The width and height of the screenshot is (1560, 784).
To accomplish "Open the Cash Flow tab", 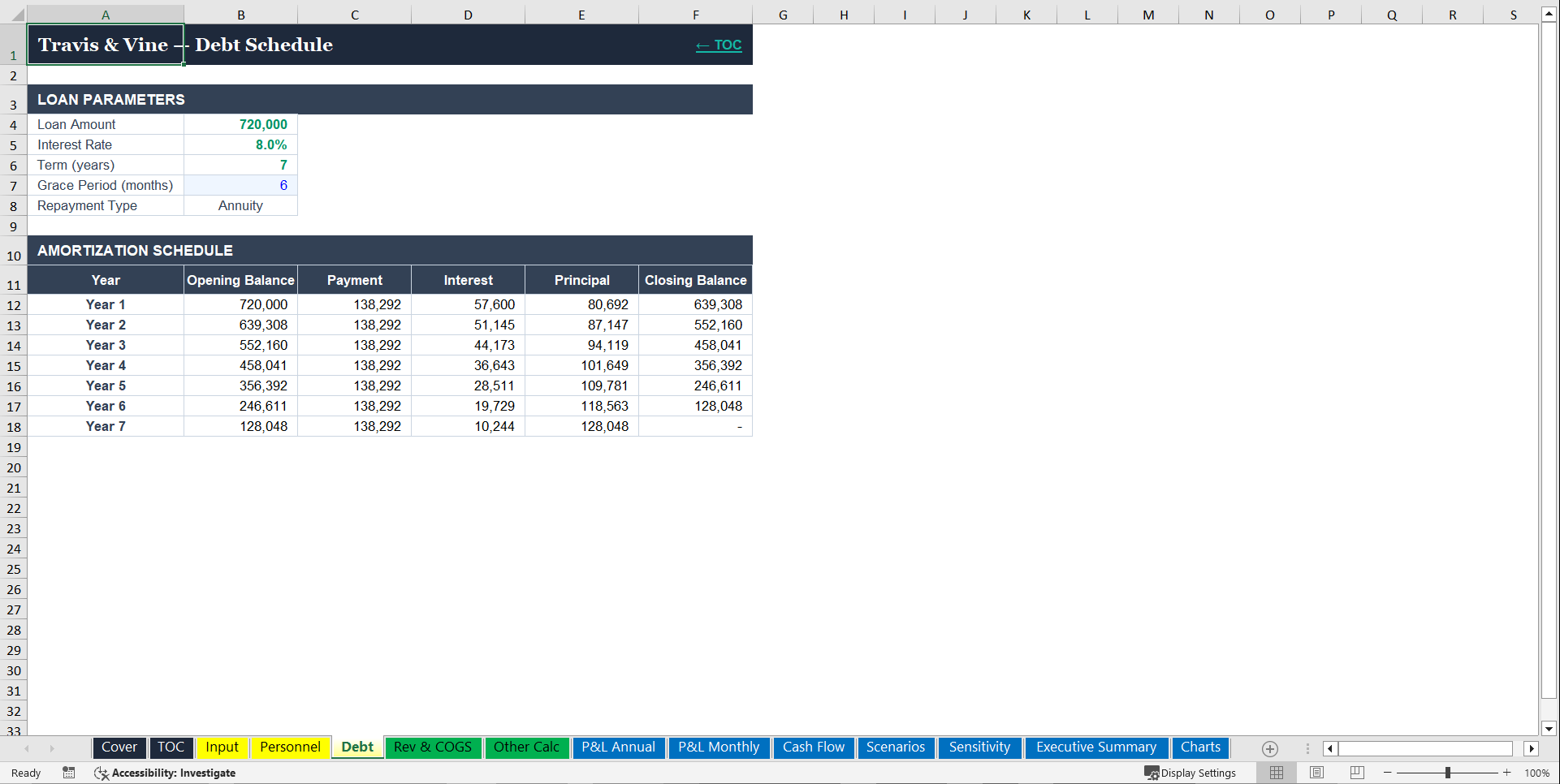I will [x=813, y=747].
